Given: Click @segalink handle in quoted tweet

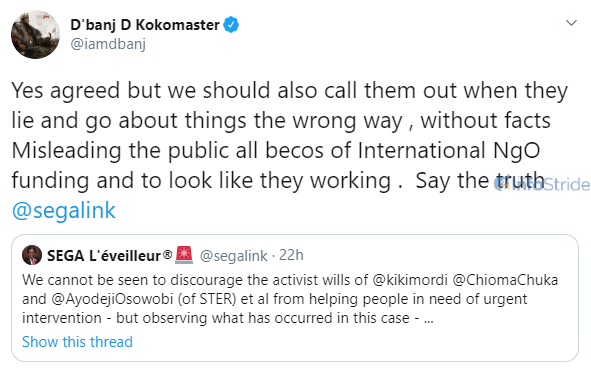Looking at the screenshot, I should (234, 256).
